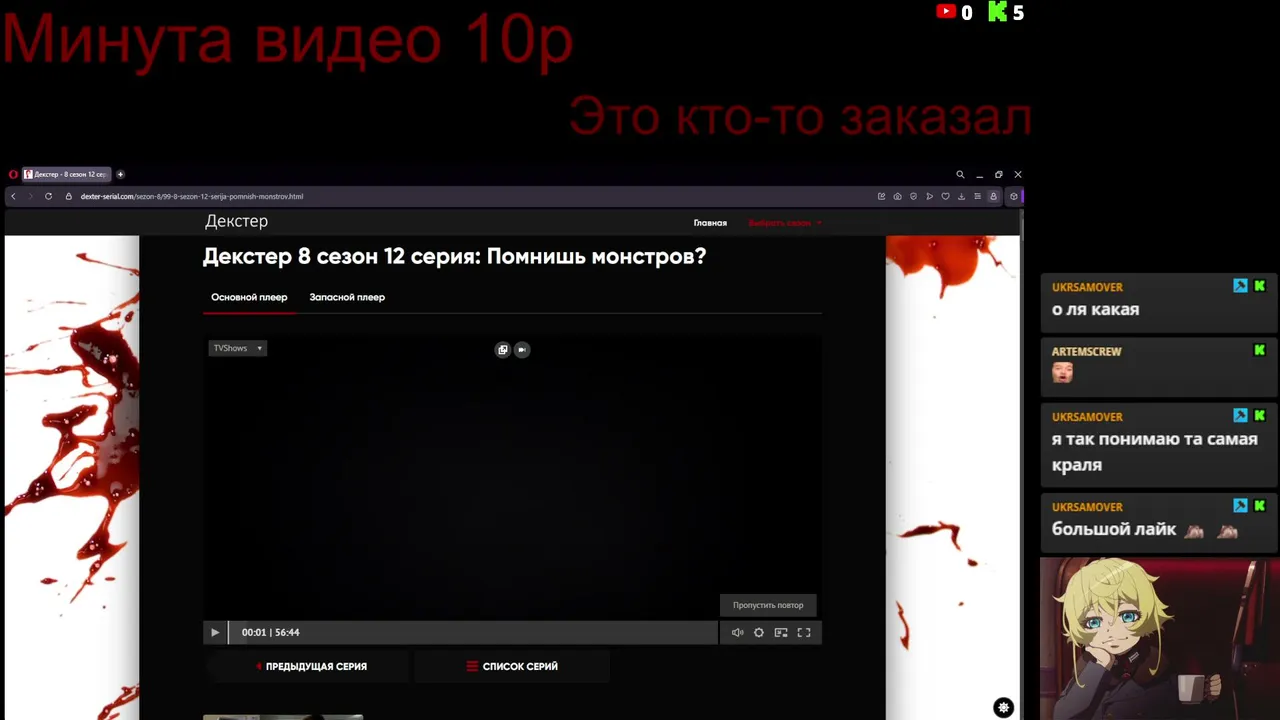1280x720 pixels.
Task: Click the copy-windows icon above the video
Action: tap(502, 349)
